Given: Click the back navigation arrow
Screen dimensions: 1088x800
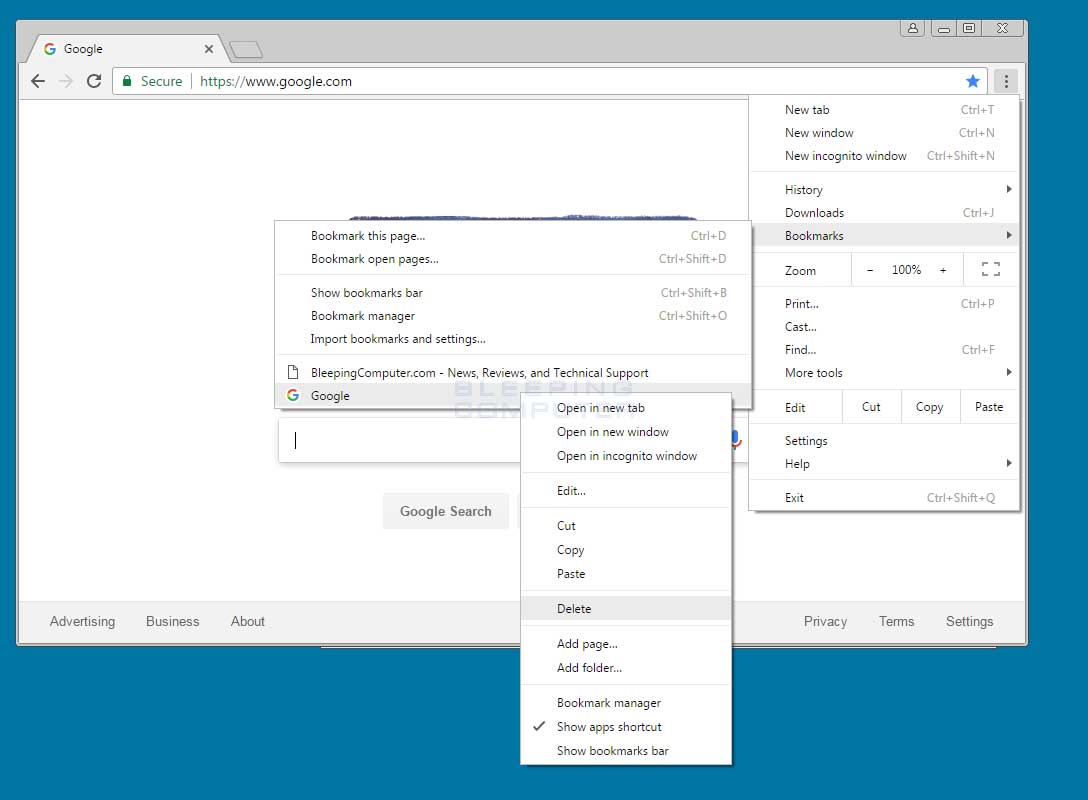Looking at the screenshot, I should tap(37, 81).
